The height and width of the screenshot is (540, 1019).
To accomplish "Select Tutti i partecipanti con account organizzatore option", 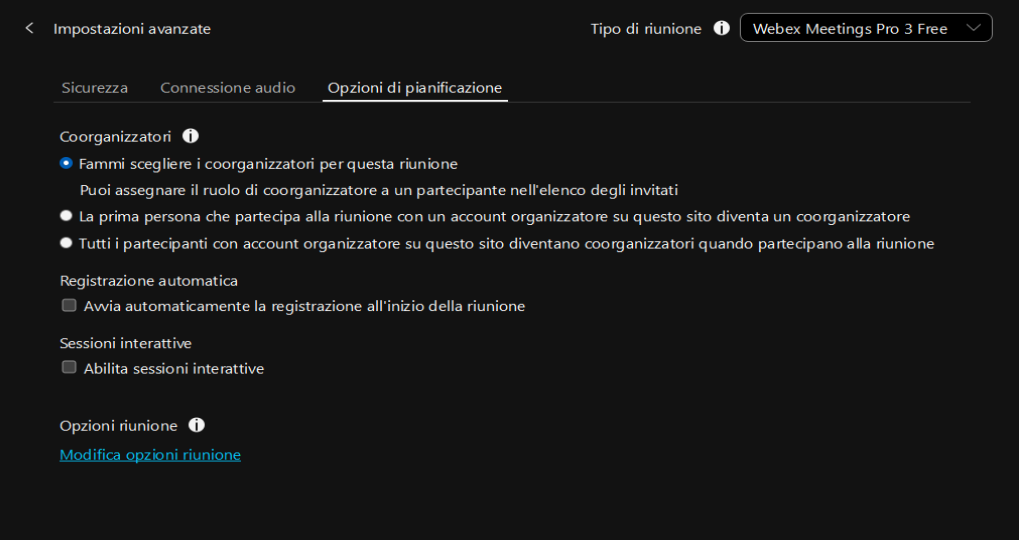I will click(66, 243).
